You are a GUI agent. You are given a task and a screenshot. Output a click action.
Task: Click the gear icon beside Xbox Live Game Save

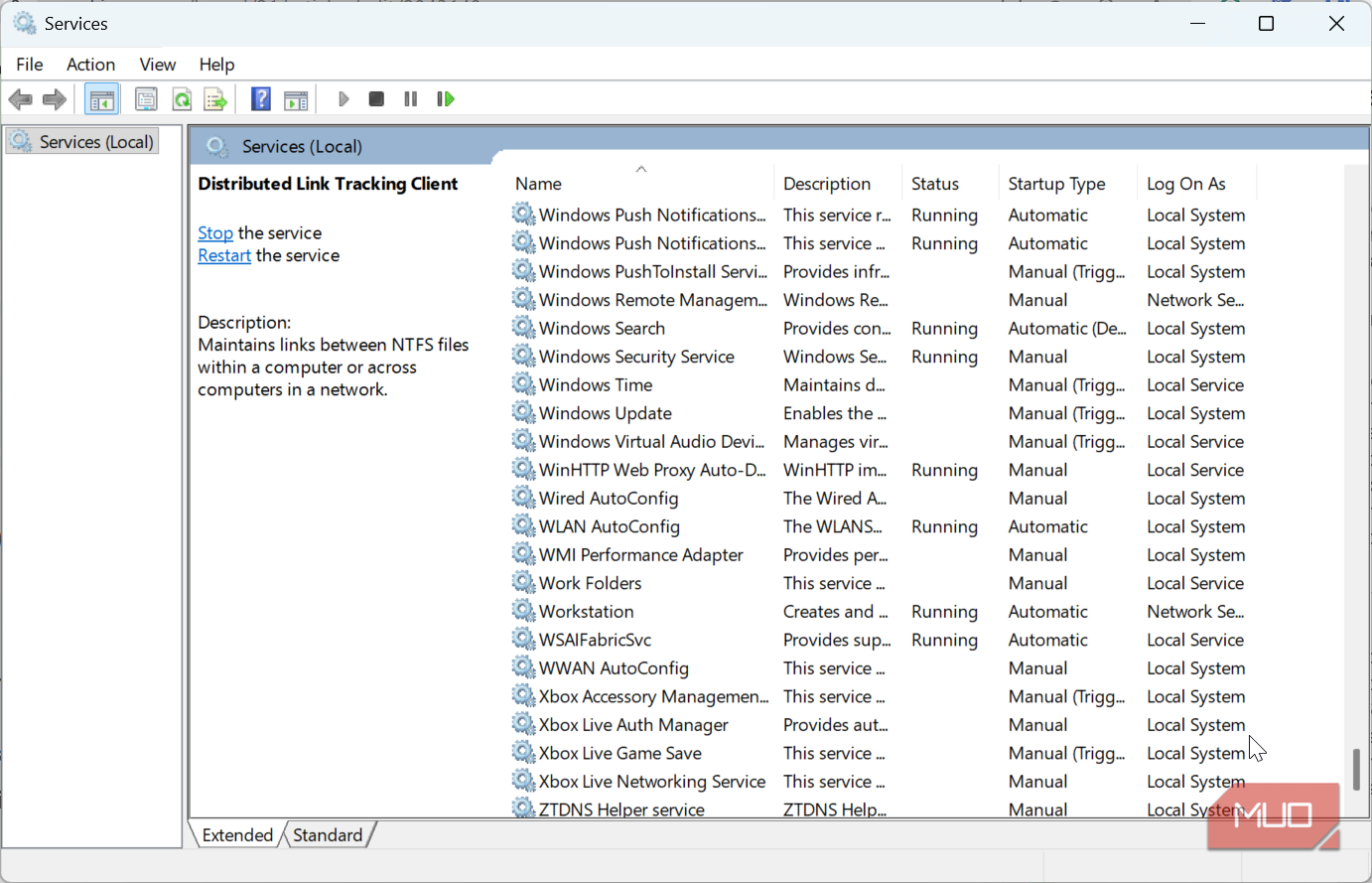pyautogui.click(x=523, y=752)
